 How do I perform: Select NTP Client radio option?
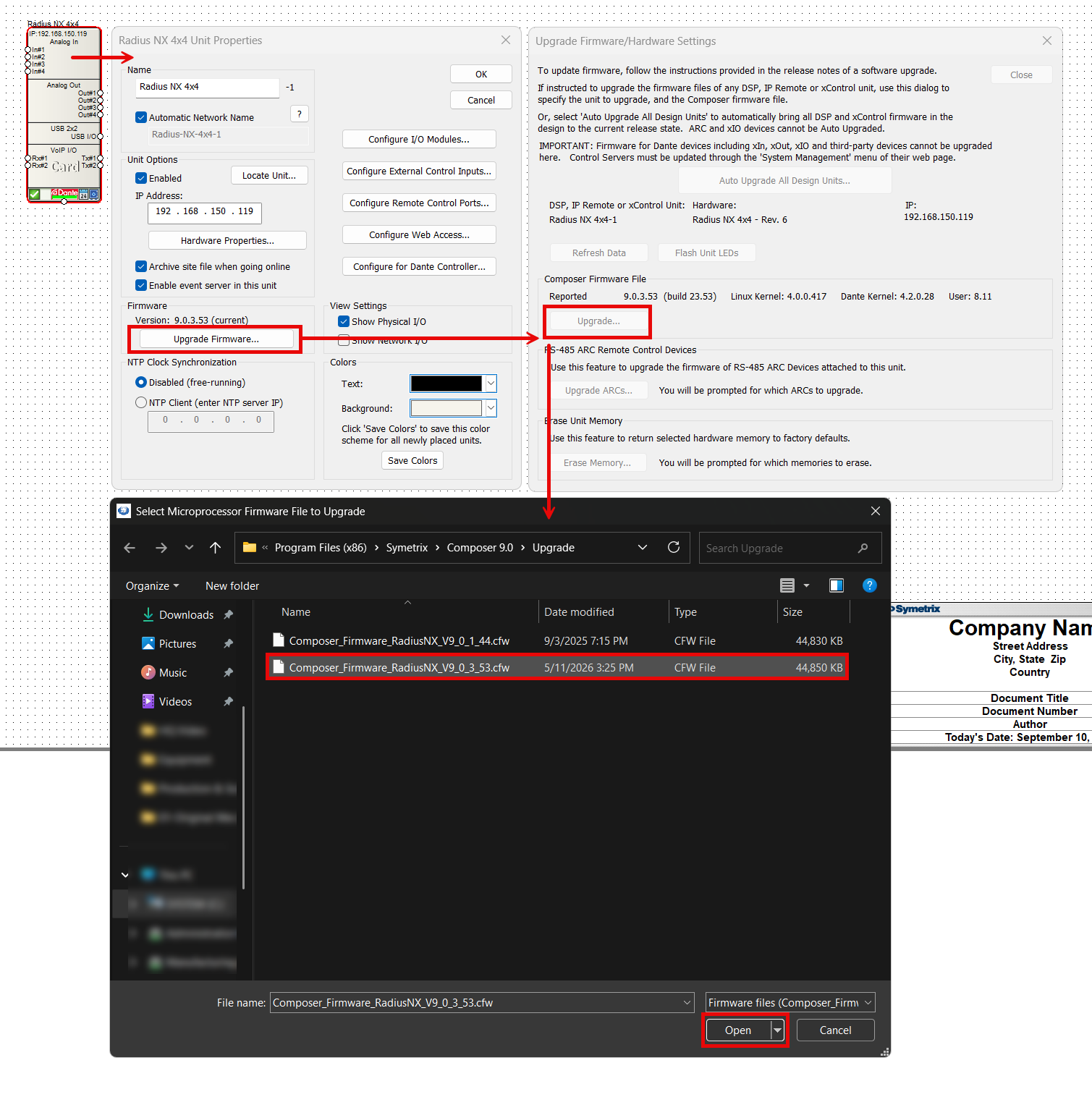141,402
